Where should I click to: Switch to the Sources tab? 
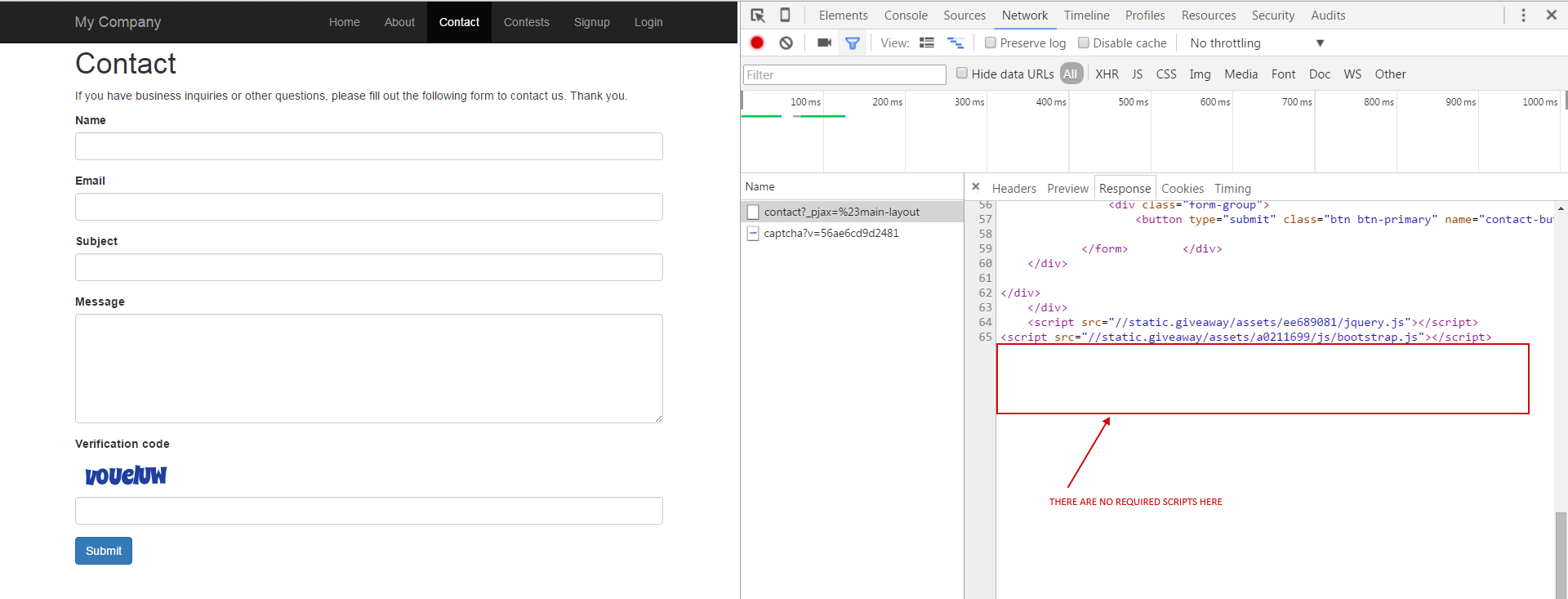(964, 16)
